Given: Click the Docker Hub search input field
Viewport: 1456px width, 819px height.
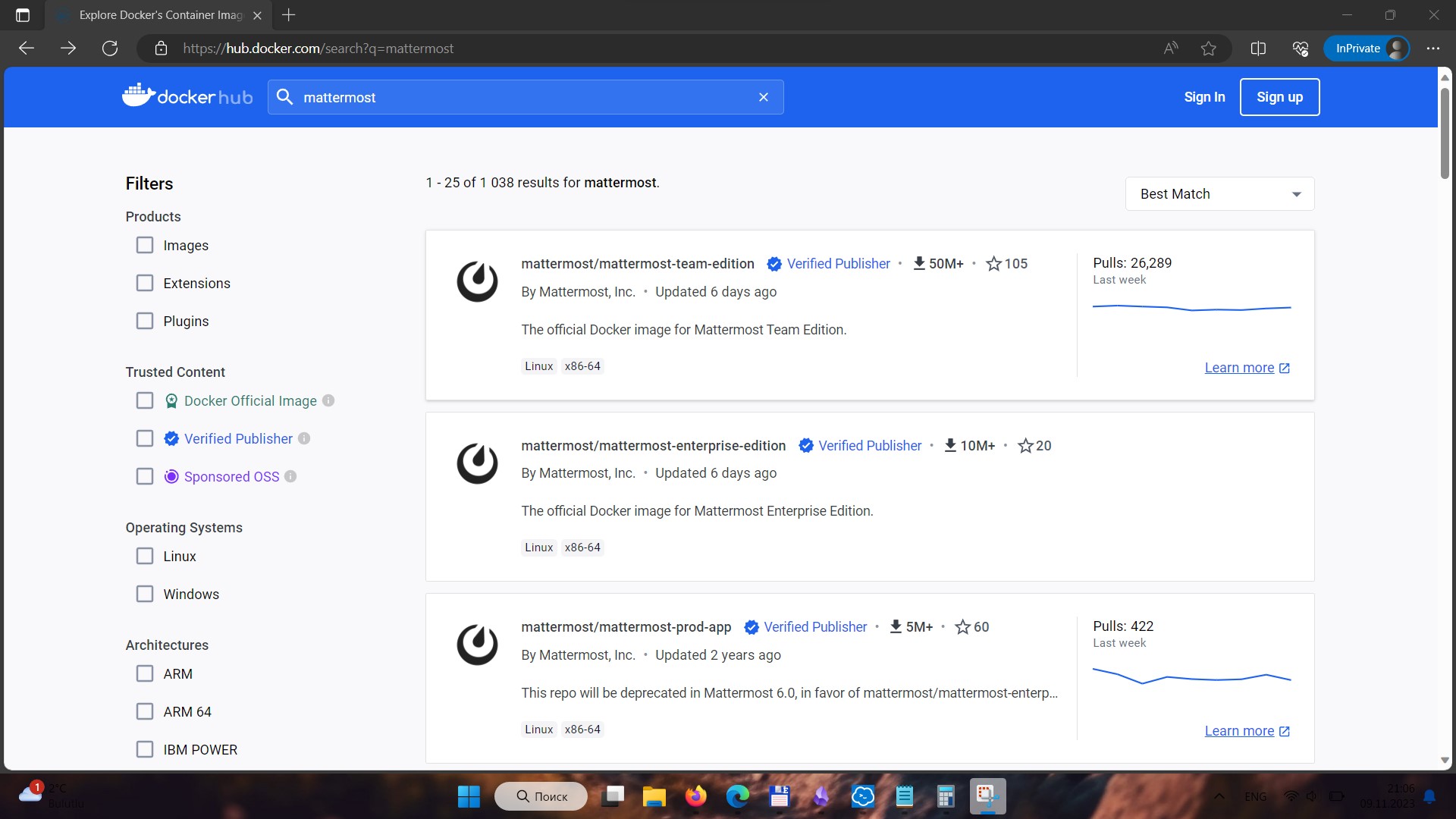Looking at the screenshot, I should (526, 97).
